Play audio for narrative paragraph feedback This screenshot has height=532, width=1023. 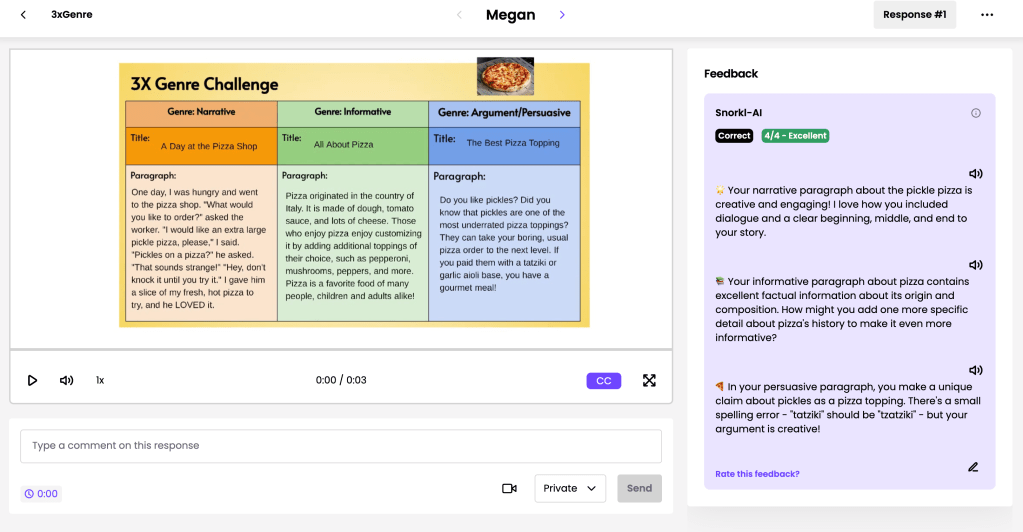[x=975, y=173]
